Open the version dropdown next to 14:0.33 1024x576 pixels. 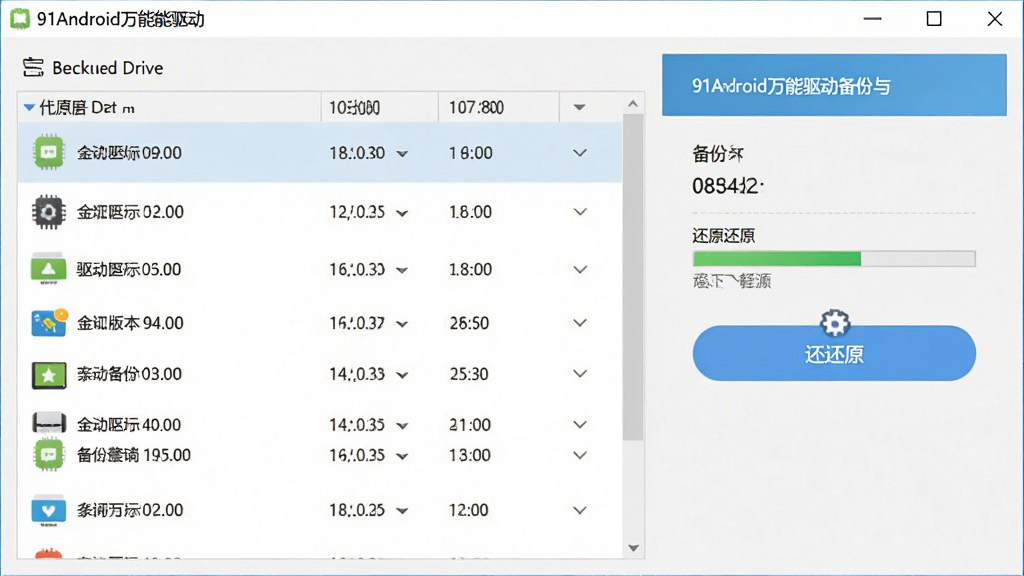click(x=402, y=375)
